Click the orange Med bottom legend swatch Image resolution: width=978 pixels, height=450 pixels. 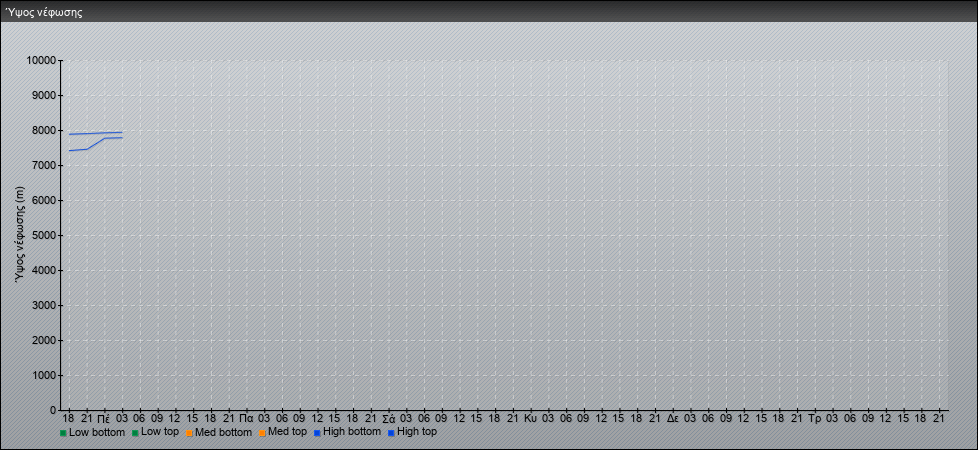click(x=188, y=433)
